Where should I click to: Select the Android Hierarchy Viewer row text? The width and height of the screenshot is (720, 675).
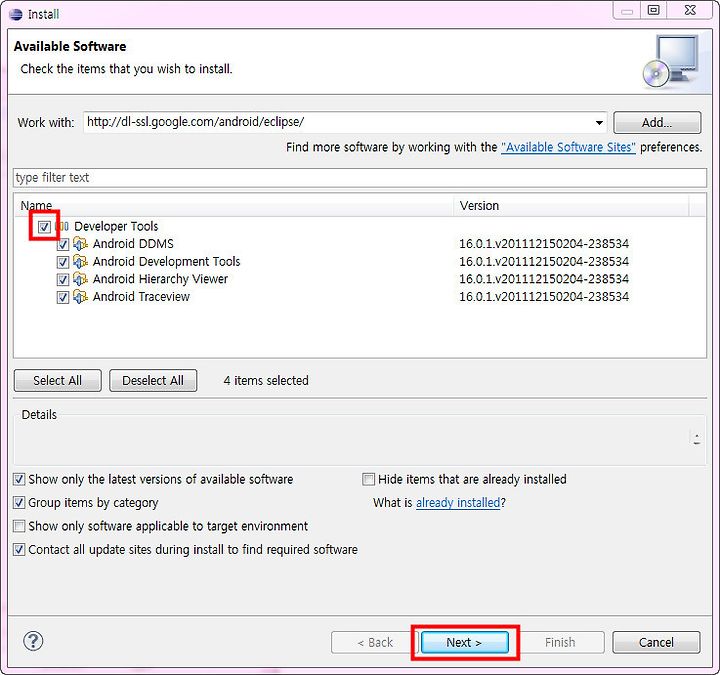tap(160, 279)
